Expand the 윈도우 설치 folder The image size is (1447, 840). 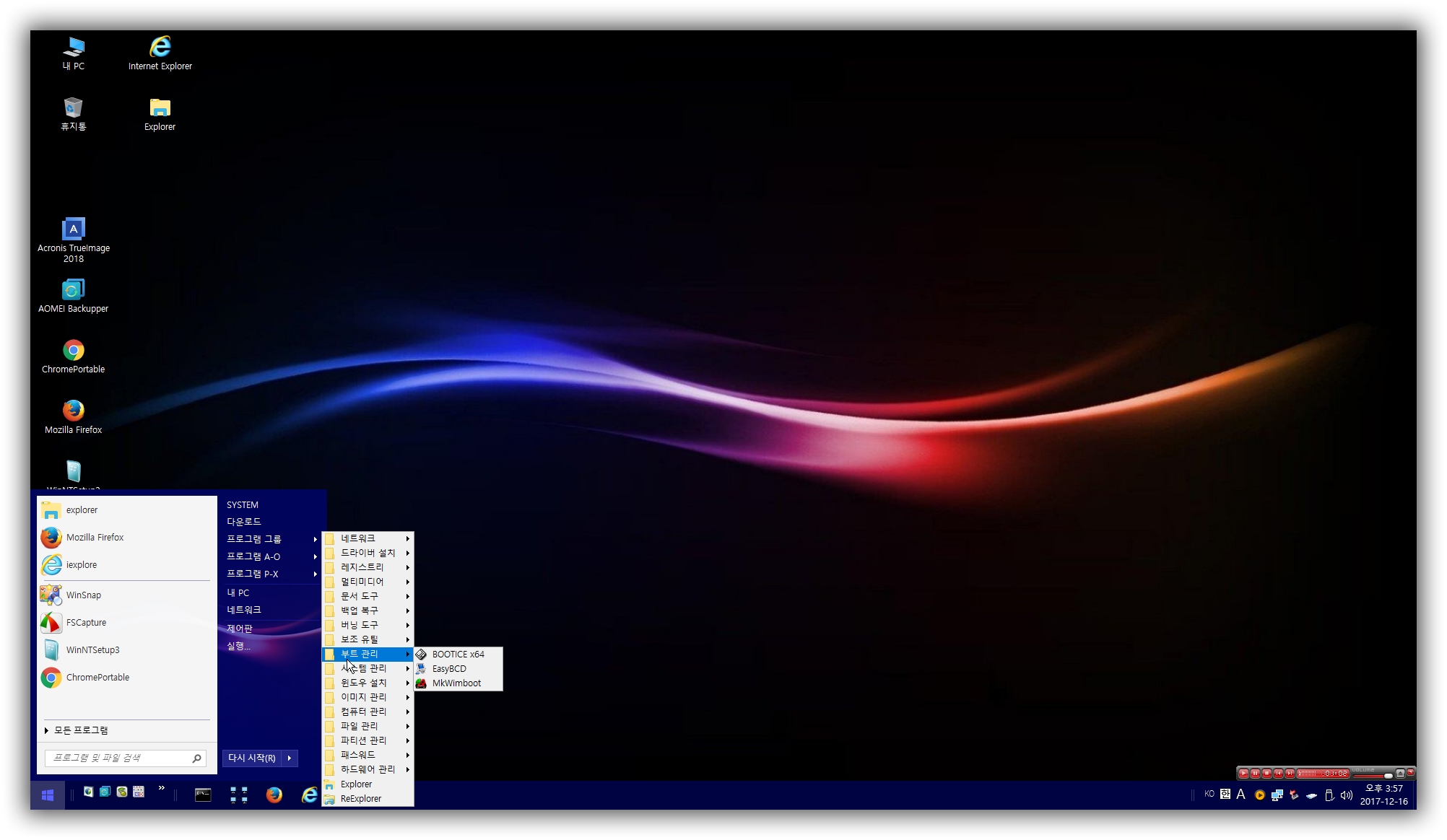368,683
